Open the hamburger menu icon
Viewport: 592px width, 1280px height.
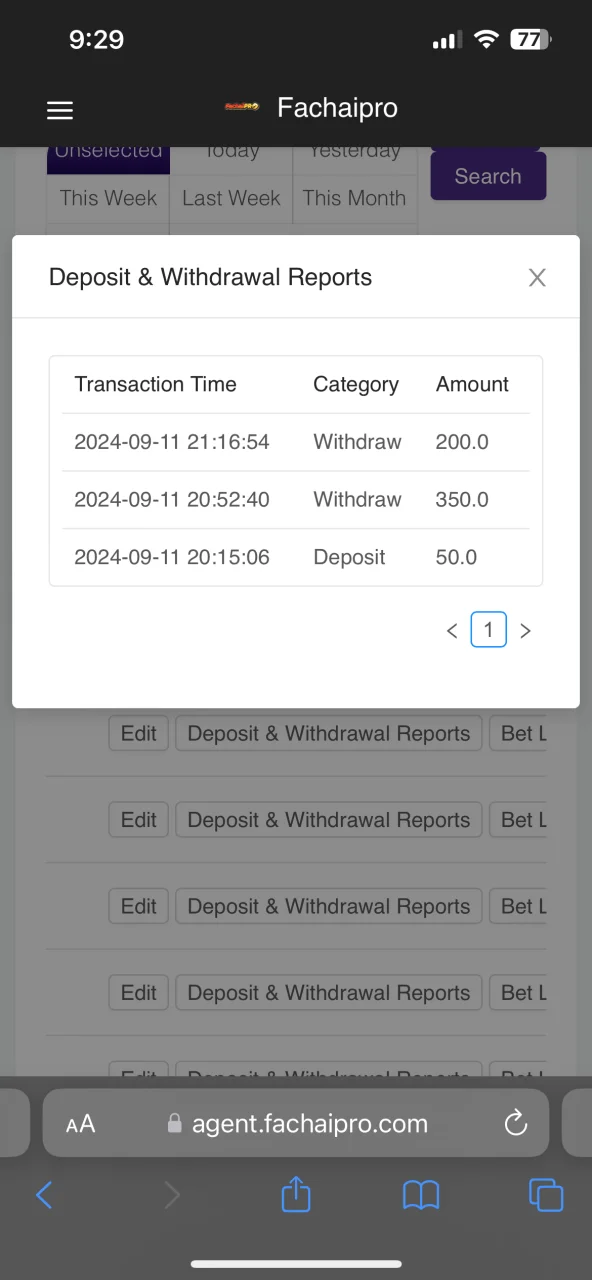coord(60,110)
